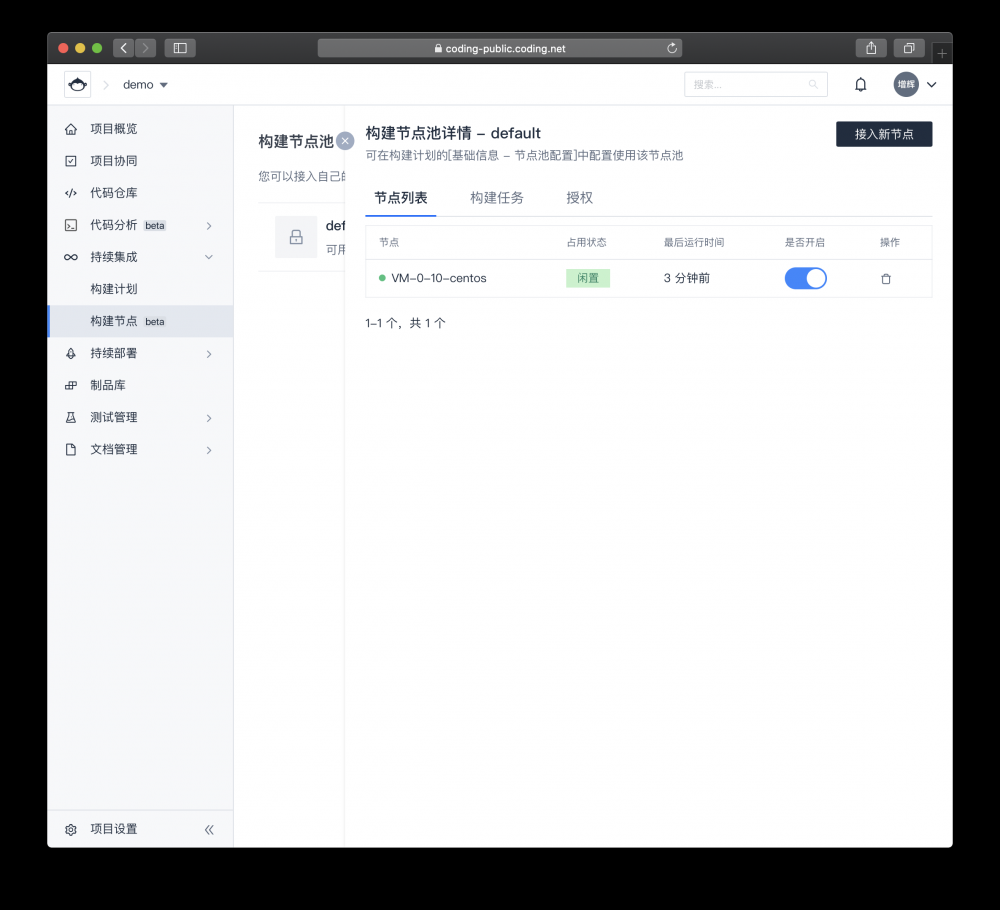Screen dimensions: 1000x910
Task: Open 项目设置 at the sidebar bottom
Action: click(x=103, y=828)
